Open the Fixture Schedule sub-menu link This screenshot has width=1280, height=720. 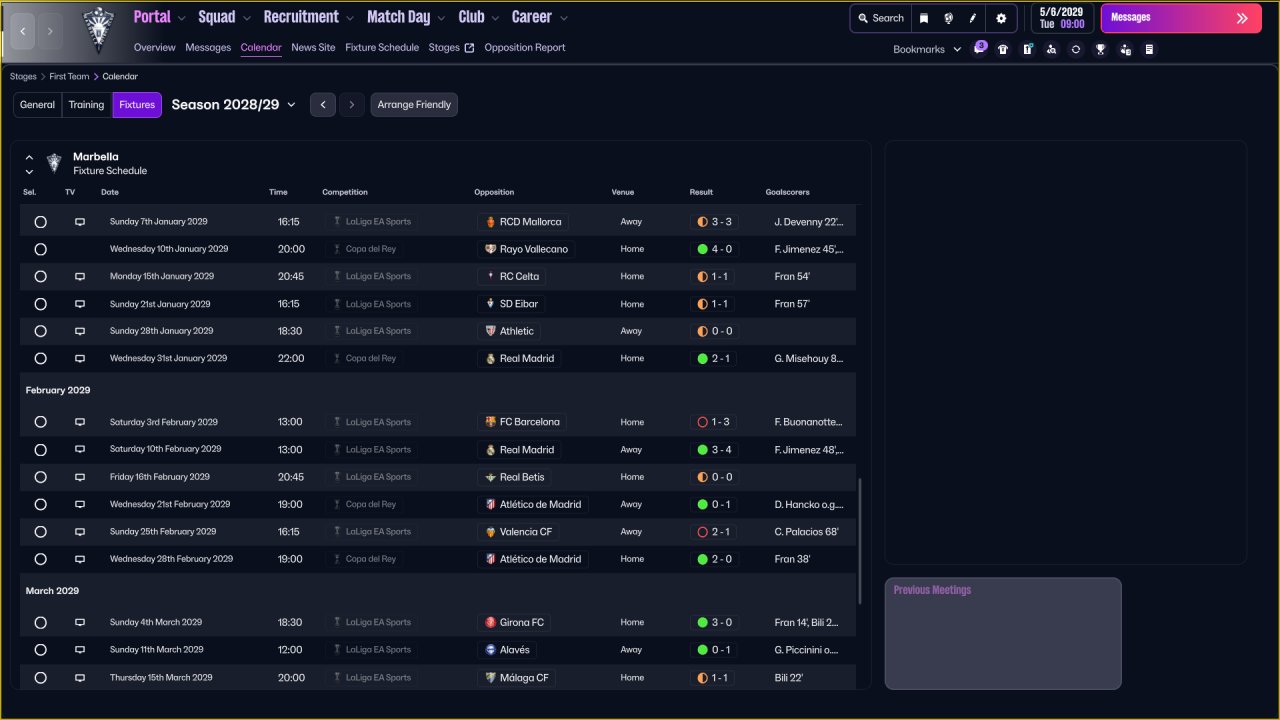(382, 47)
